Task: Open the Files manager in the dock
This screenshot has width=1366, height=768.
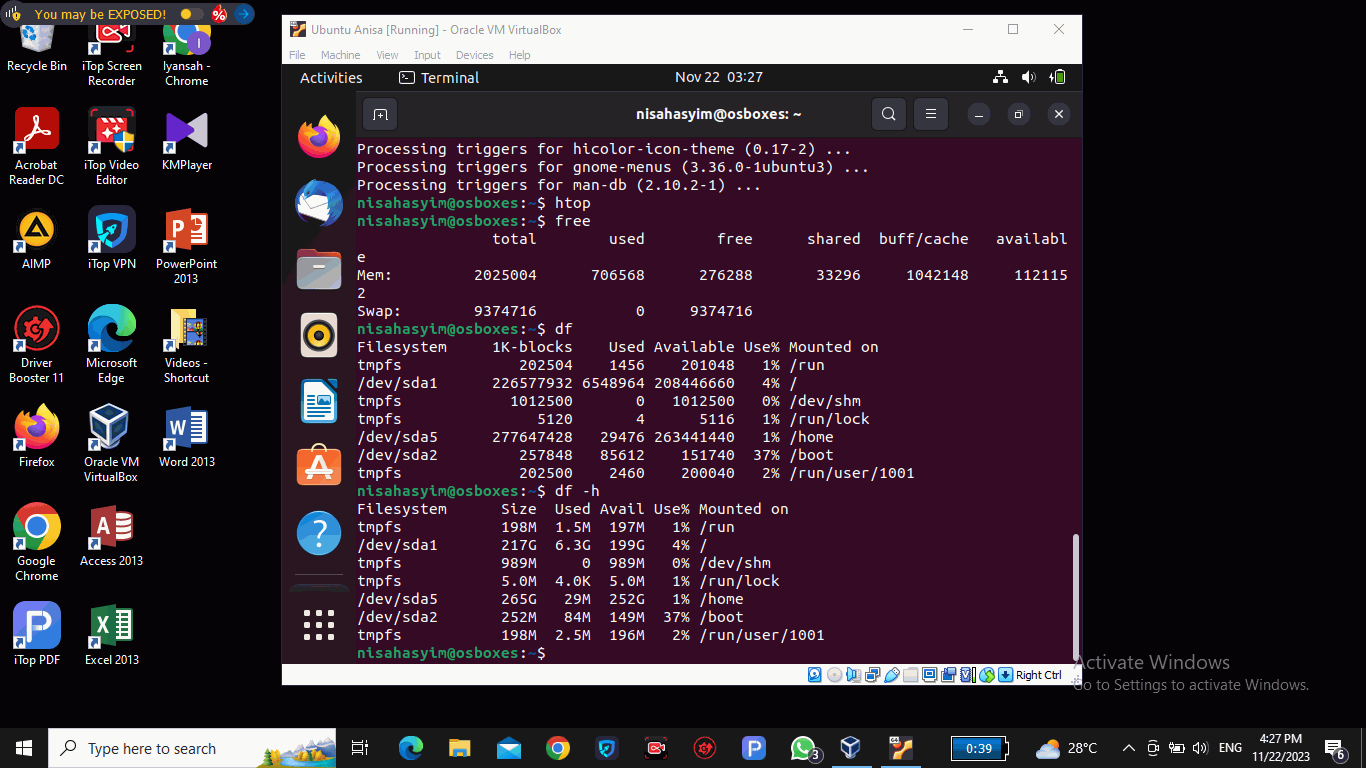Action: [319, 269]
